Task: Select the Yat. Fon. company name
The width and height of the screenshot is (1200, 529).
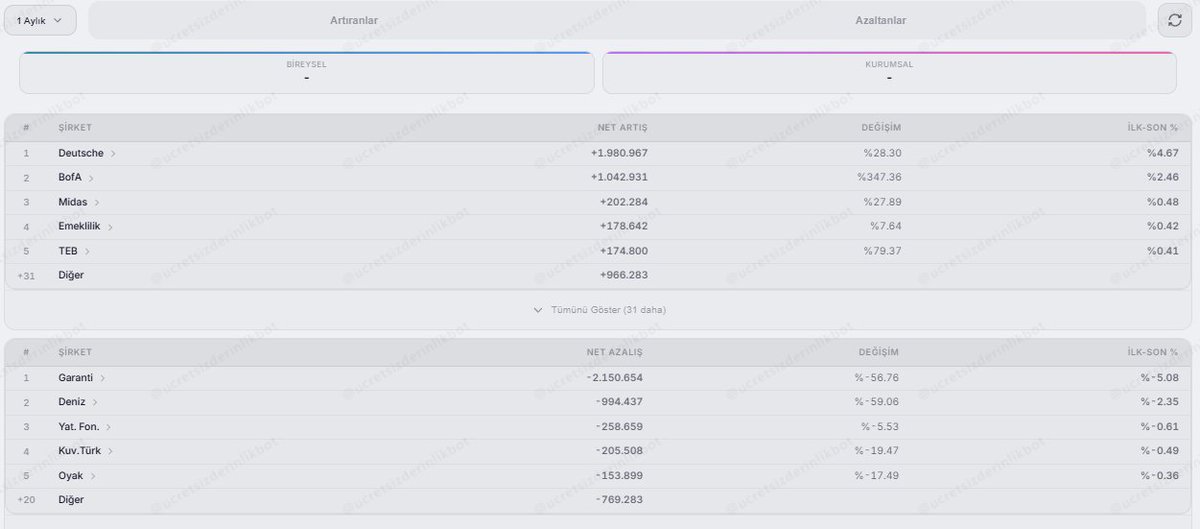Action: 79,427
